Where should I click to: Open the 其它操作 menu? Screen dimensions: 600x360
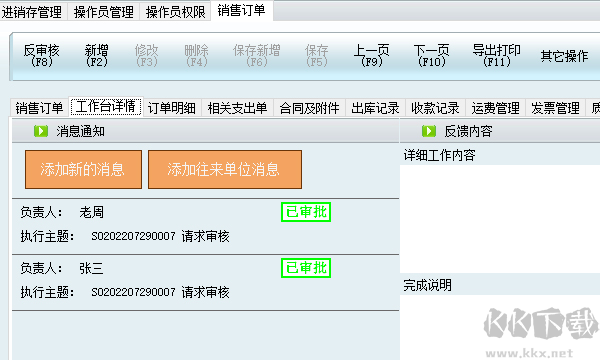pos(564,56)
